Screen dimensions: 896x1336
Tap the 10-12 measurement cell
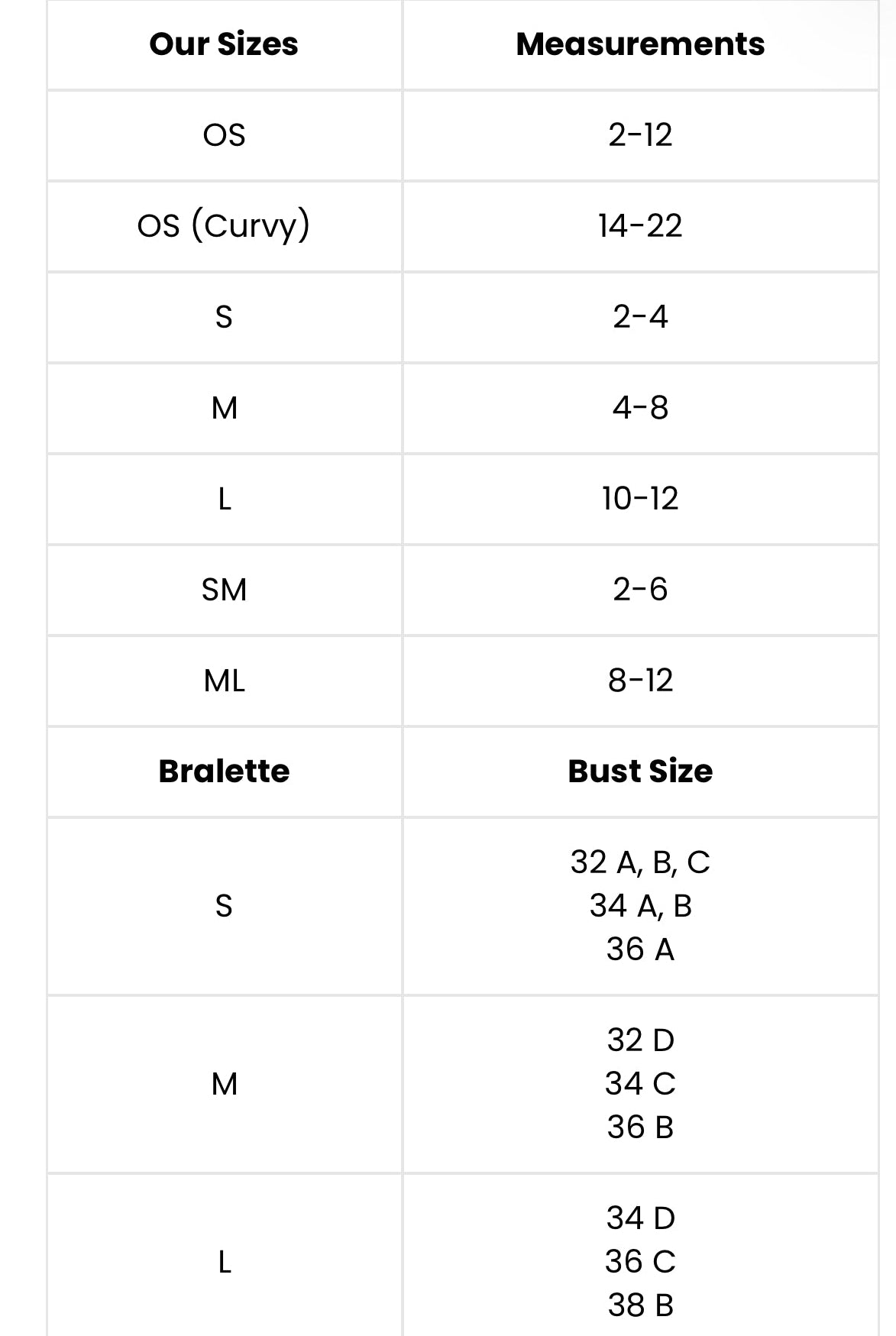click(640, 499)
